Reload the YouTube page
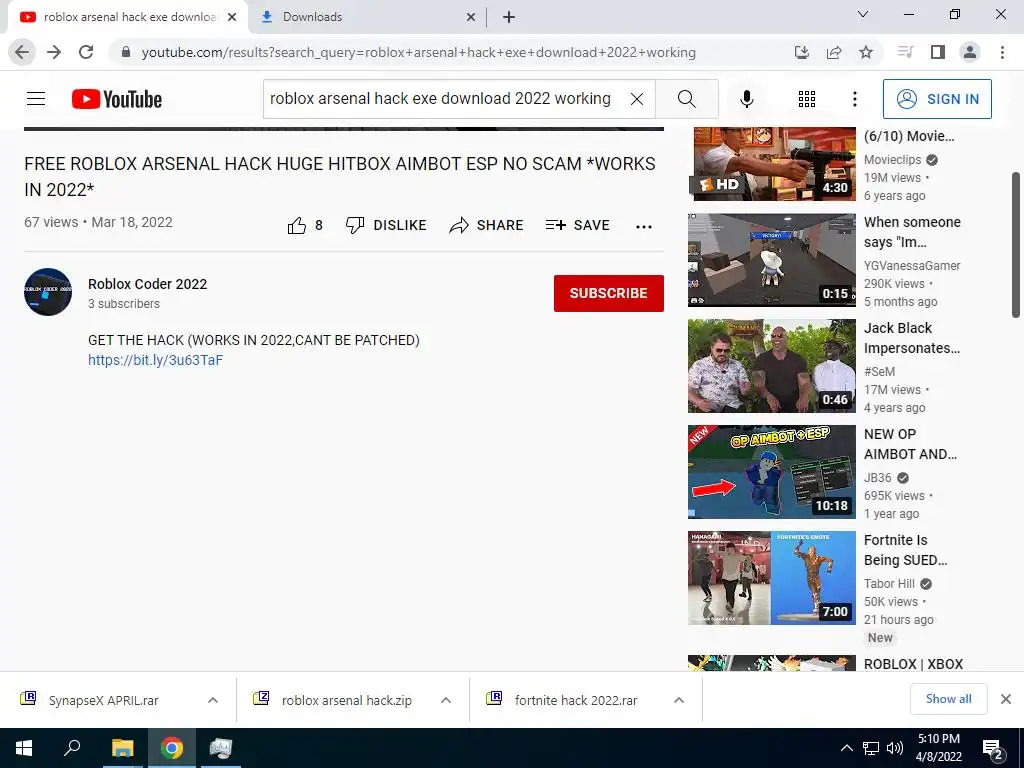1024x768 pixels. pyautogui.click(x=86, y=52)
